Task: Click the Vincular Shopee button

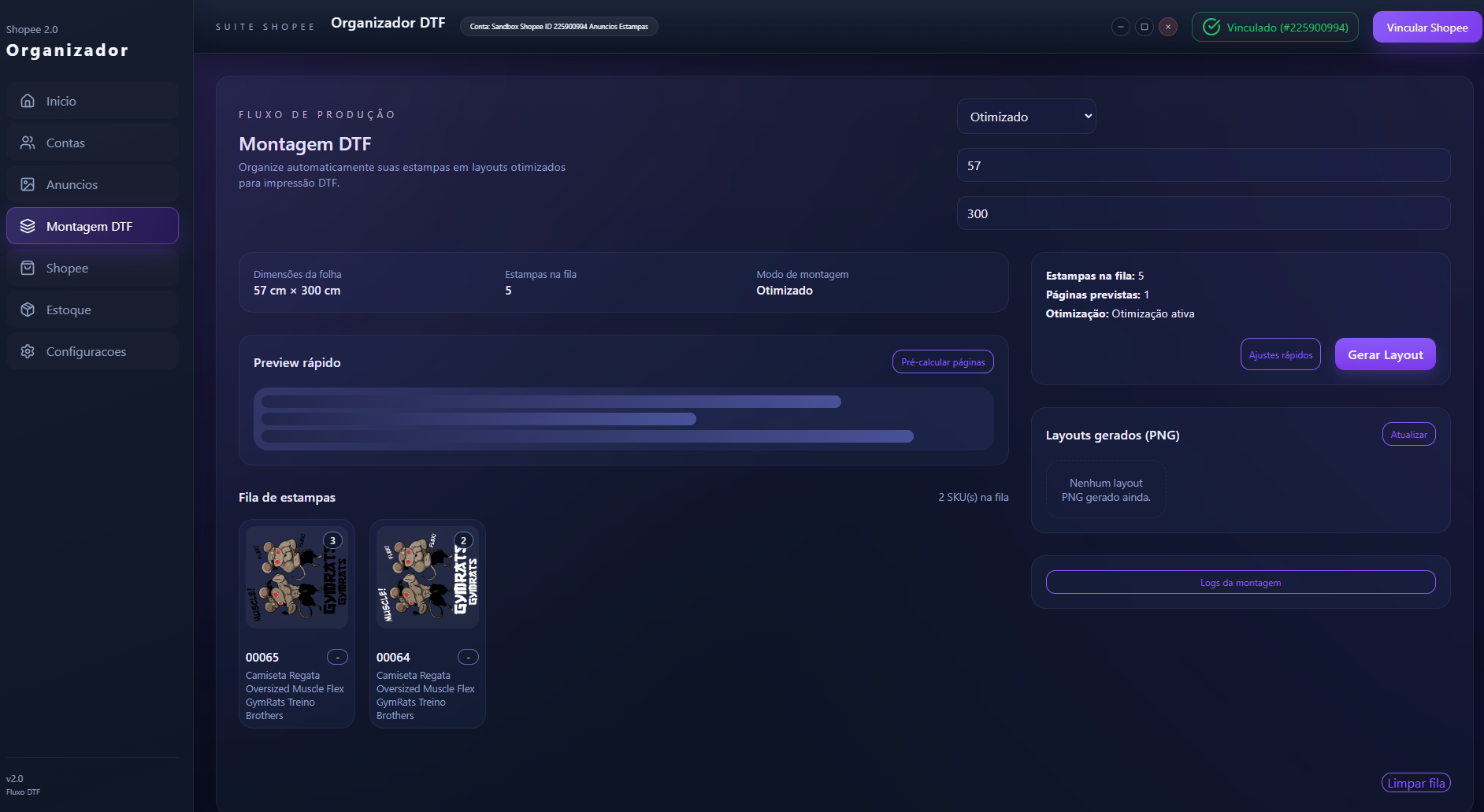Action: pyautogui.click(x=1426, y=28)
